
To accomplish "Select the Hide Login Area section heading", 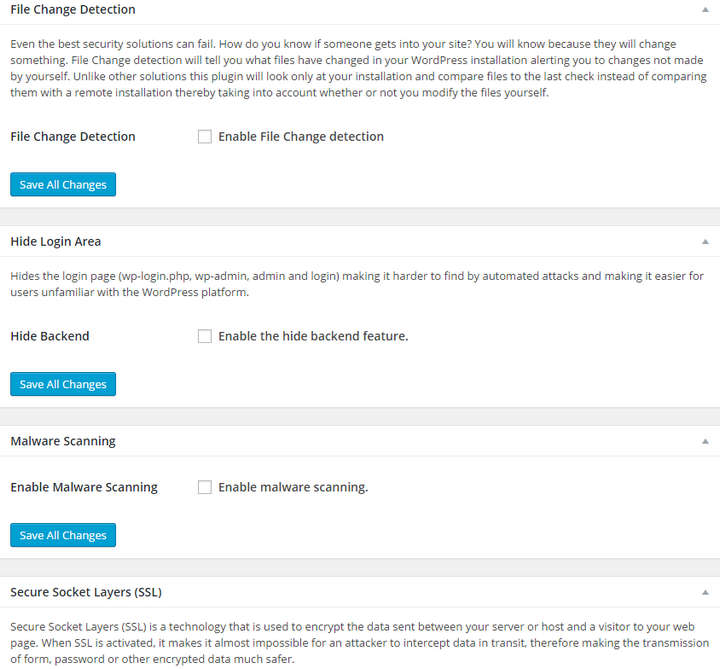I will point(56,242).
